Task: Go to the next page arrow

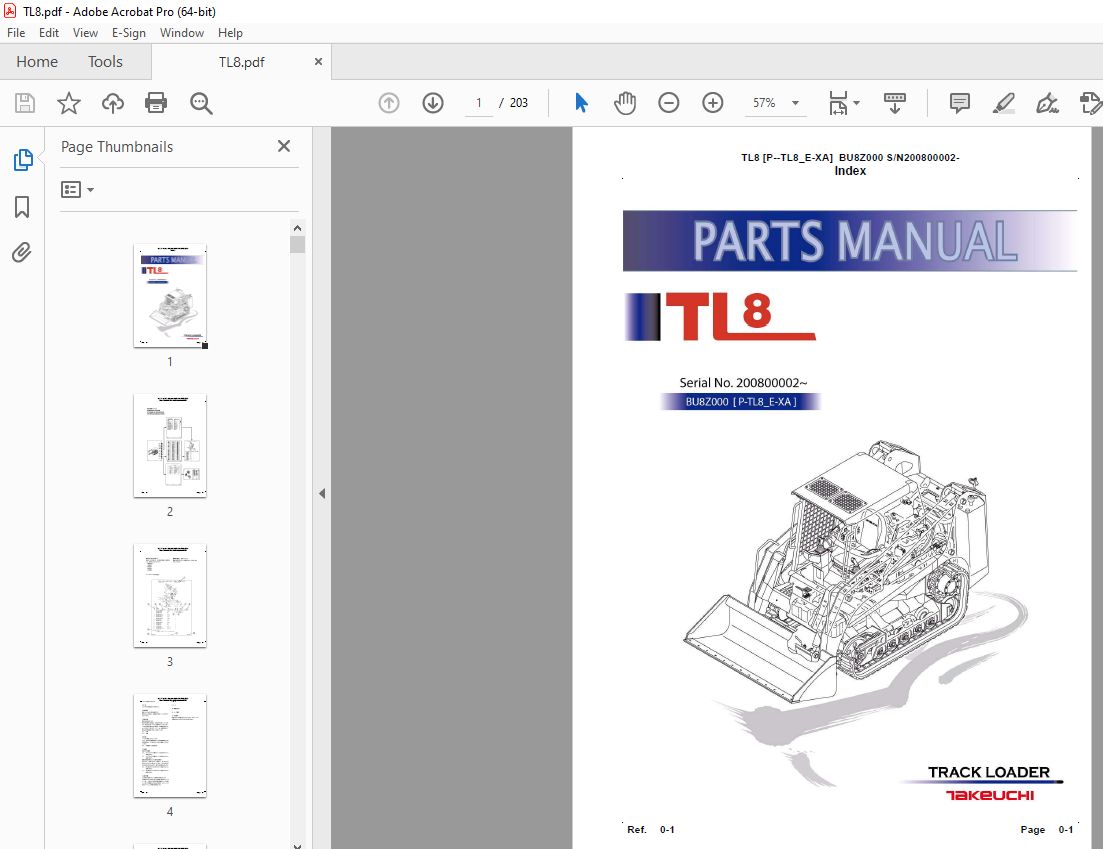Action: [433, 103]
